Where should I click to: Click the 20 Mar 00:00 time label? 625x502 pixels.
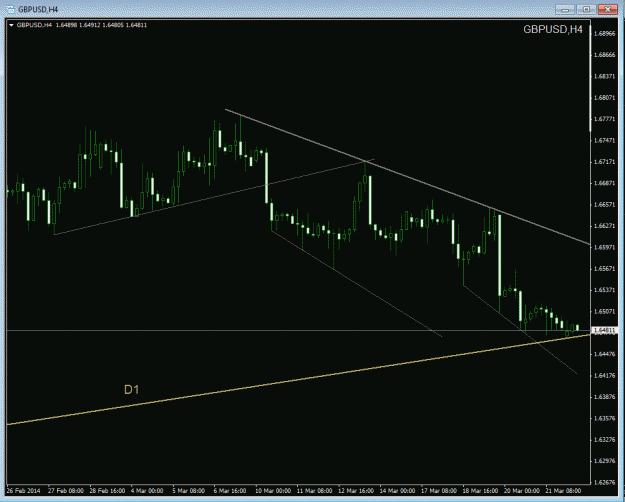[522, 490]
